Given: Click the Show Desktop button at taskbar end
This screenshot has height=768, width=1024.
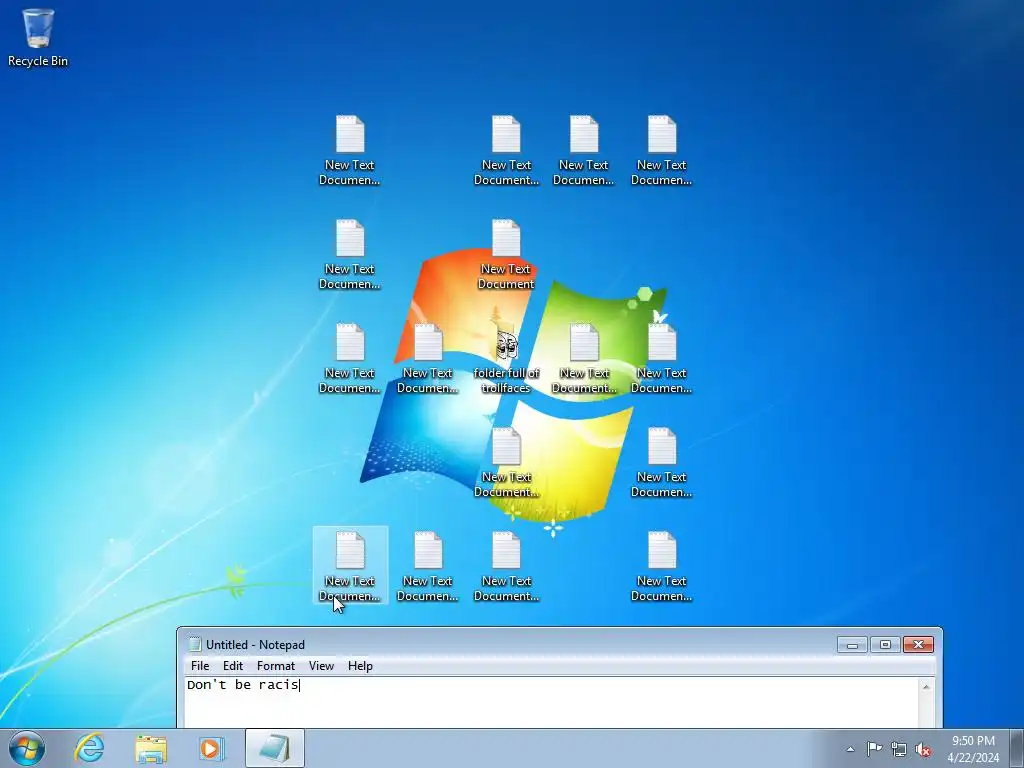Looking at the screenshot, I should [1017, 748].
